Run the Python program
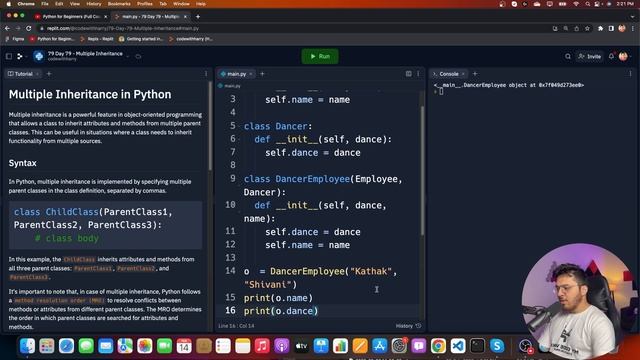The height and width of the screenshot is (360, 640). (x=320, y=56)
